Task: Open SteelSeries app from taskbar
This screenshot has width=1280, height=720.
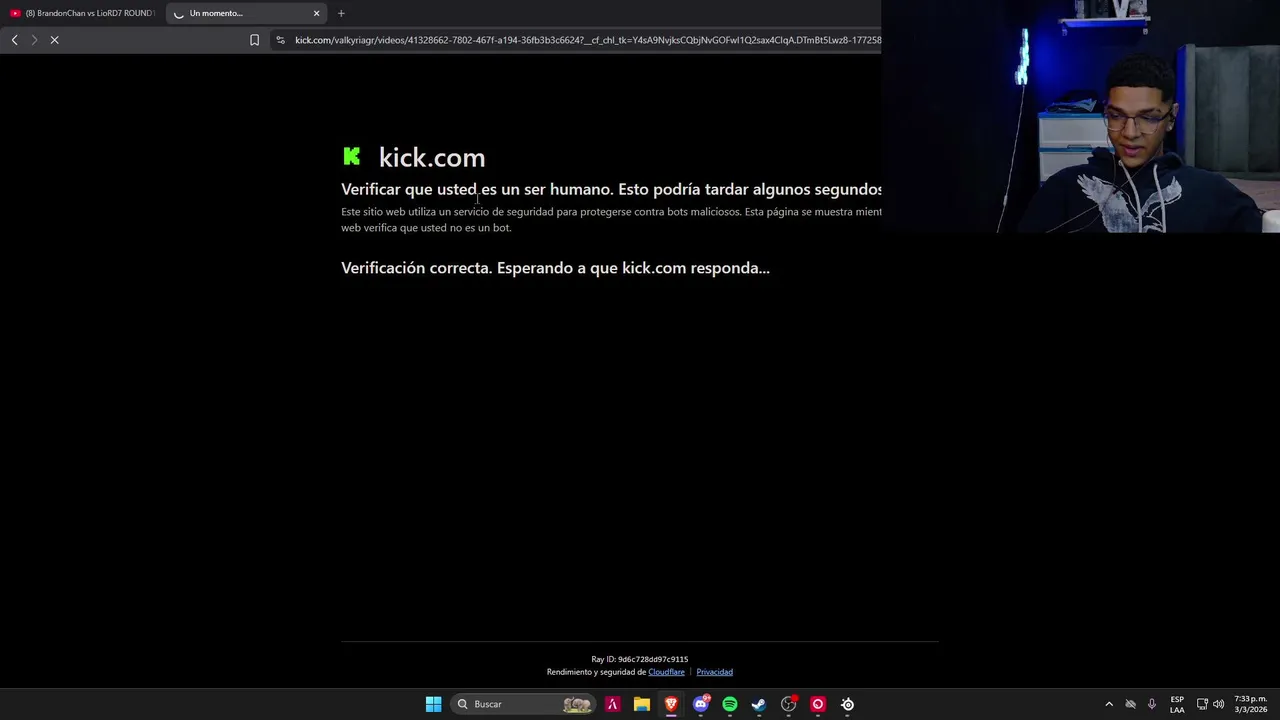Action: pos(847,704)
